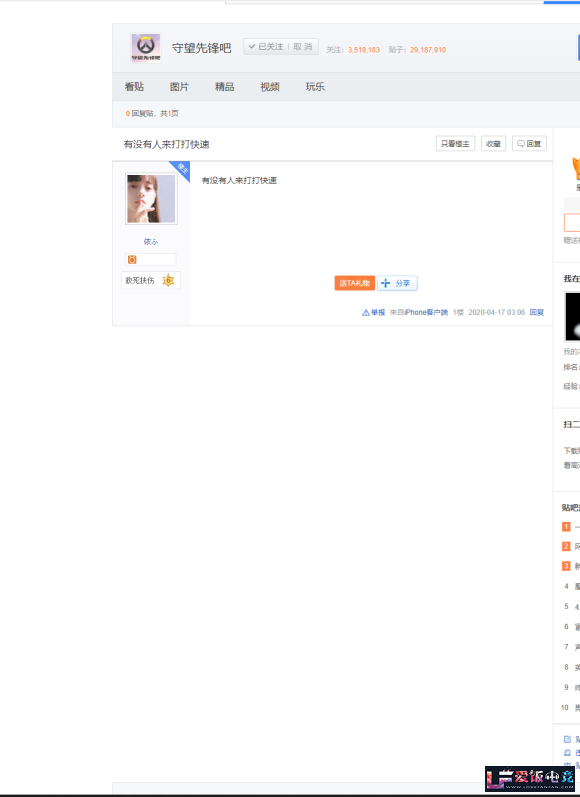Open the iPhone客户端 link
This screenshot has height=797, width=580.
426,313
